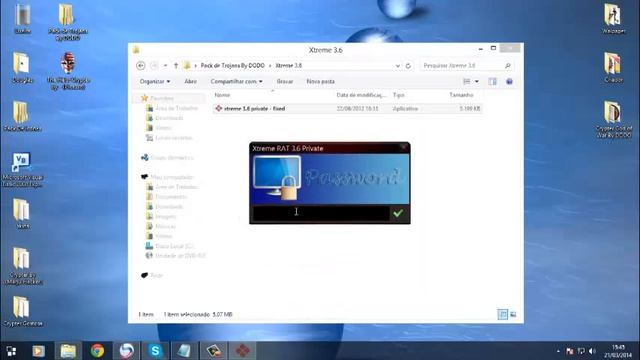
Task: Open Músicas in the sidebar
Action: pyautogui.click(x=165, y=226)
